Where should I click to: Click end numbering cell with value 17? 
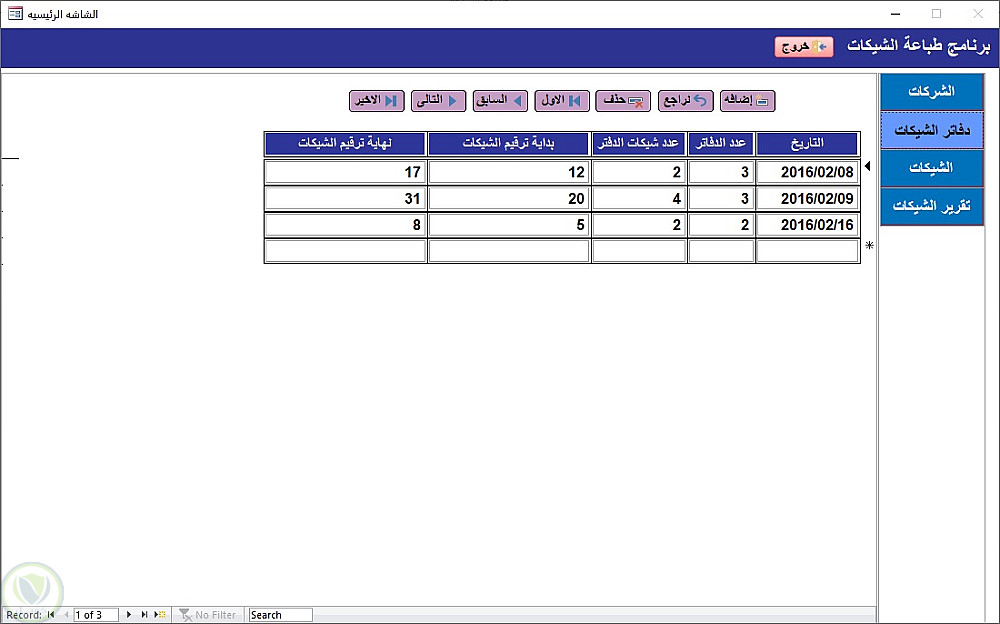345,172
